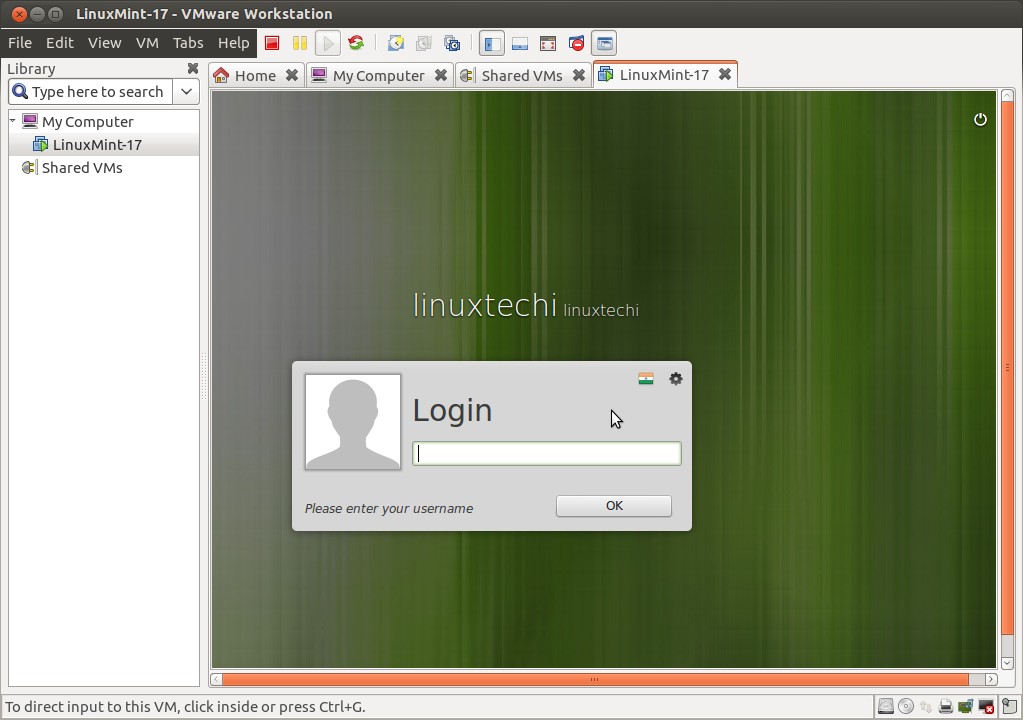Click the user avatar picture in login box

(353, 422)
